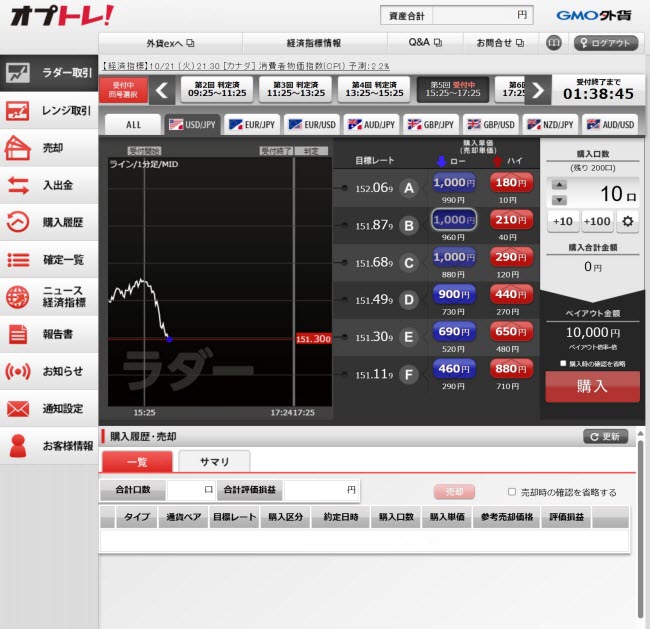
Task: Show previous rounds with left chevron
Action: pyautogui.click(x=164, y=91)
